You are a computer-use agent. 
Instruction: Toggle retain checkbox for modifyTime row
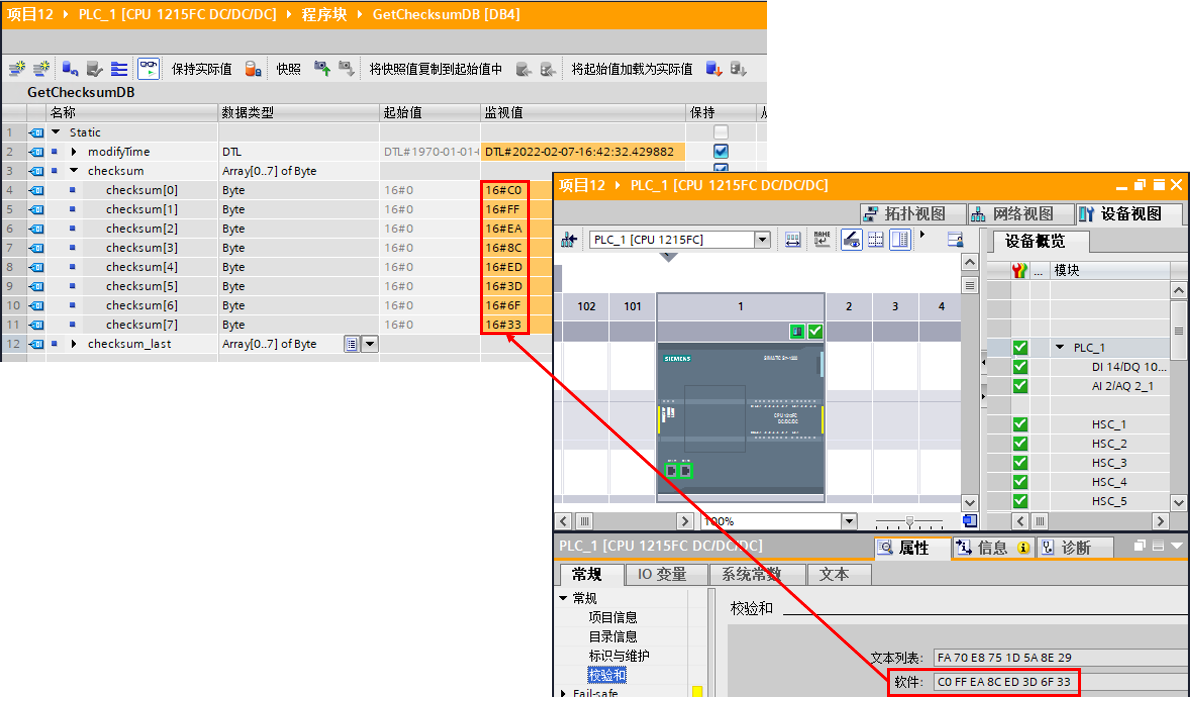(x=721, y=152)
